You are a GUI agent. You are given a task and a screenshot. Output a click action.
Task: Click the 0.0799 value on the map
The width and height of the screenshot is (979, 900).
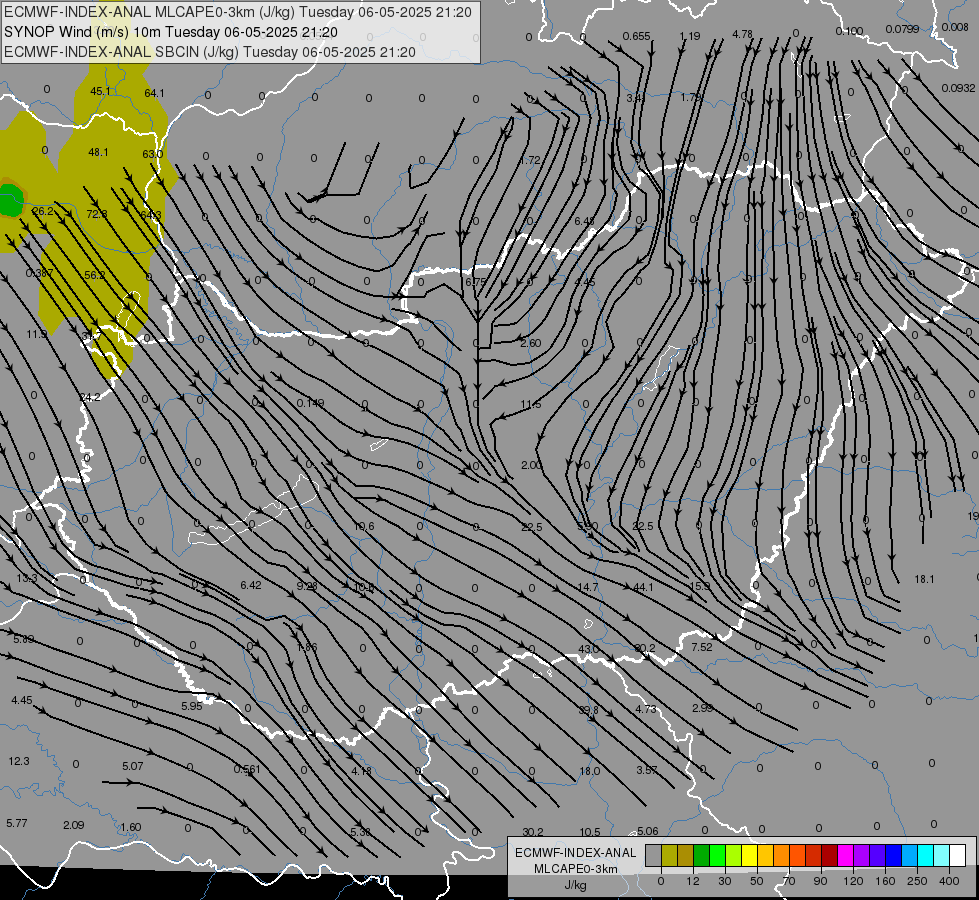click(902, 29)
